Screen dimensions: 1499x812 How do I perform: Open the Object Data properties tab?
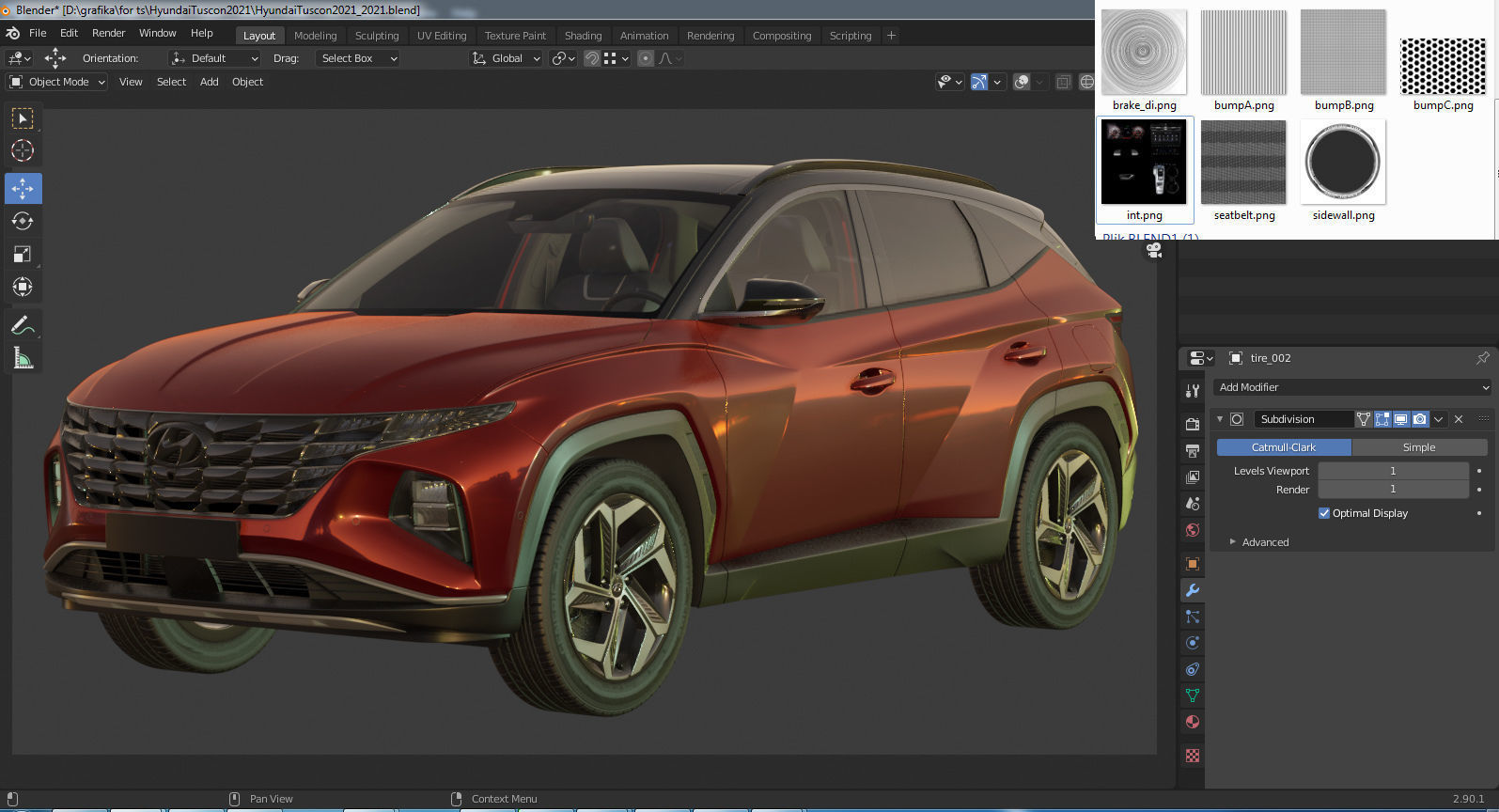tap(1193, 695)
